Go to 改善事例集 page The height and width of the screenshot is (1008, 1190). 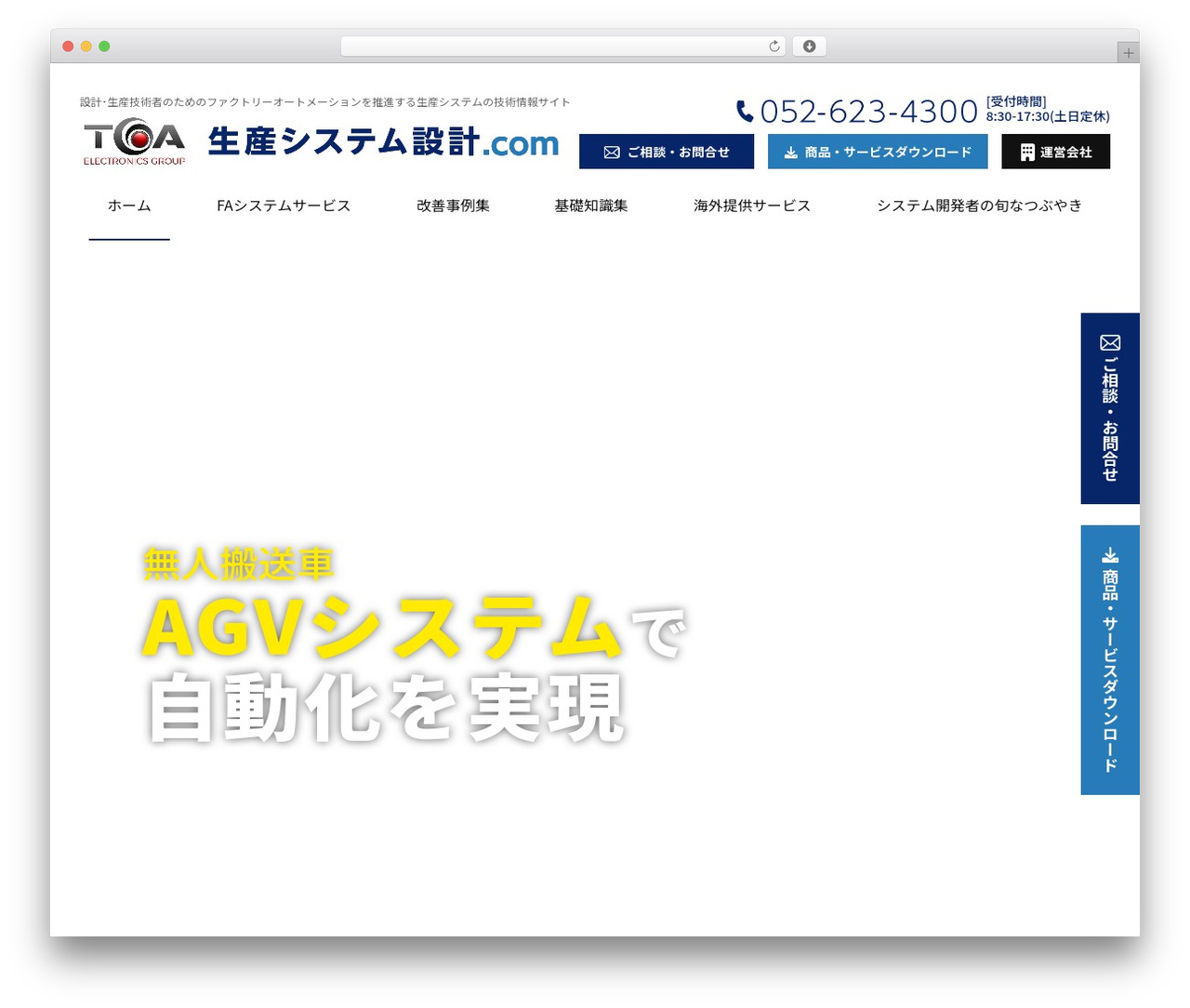(x=453, y=206)
